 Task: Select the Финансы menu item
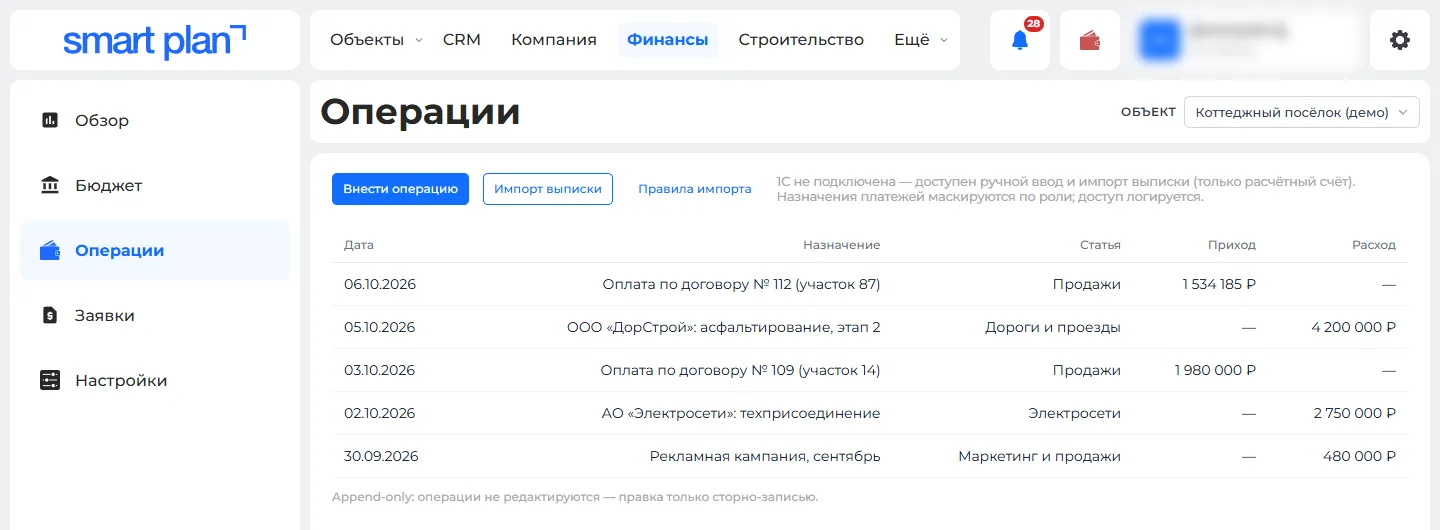667,40
